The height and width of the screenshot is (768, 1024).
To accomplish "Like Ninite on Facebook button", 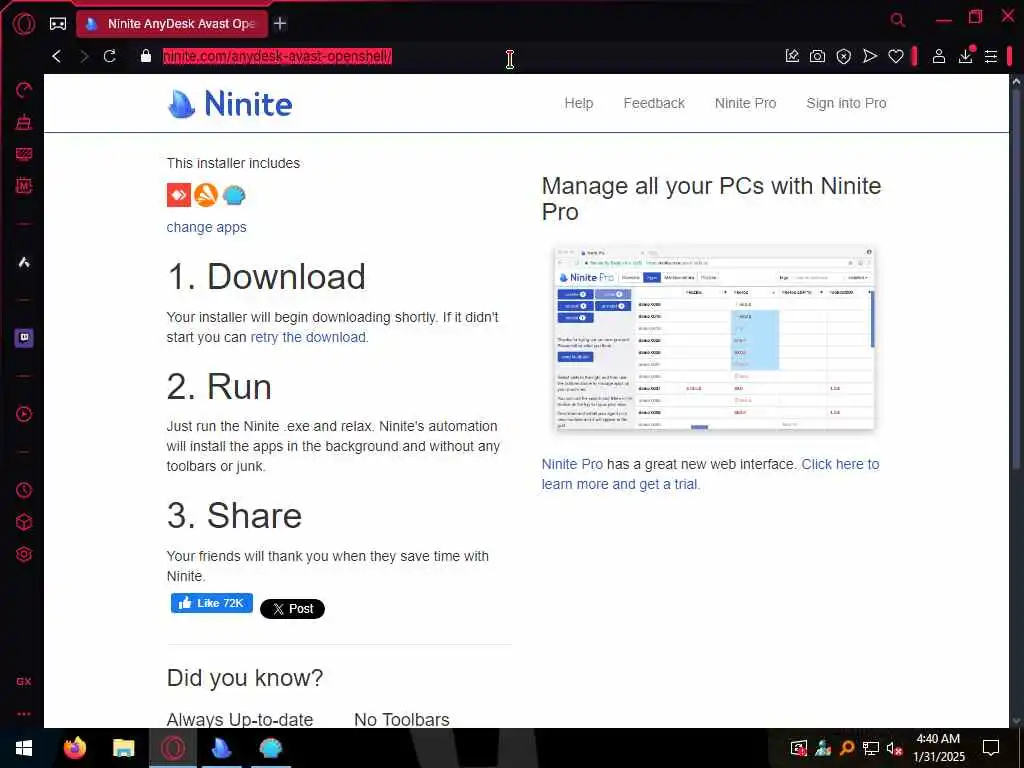I will pos(212,603).
